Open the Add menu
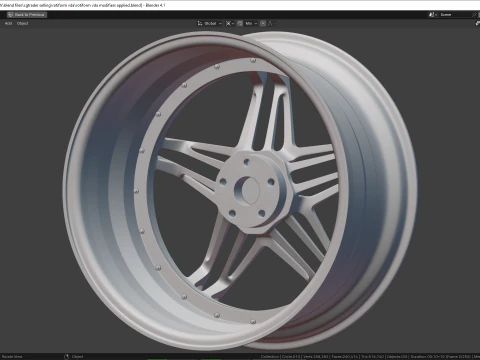 (x=8, y=23)
